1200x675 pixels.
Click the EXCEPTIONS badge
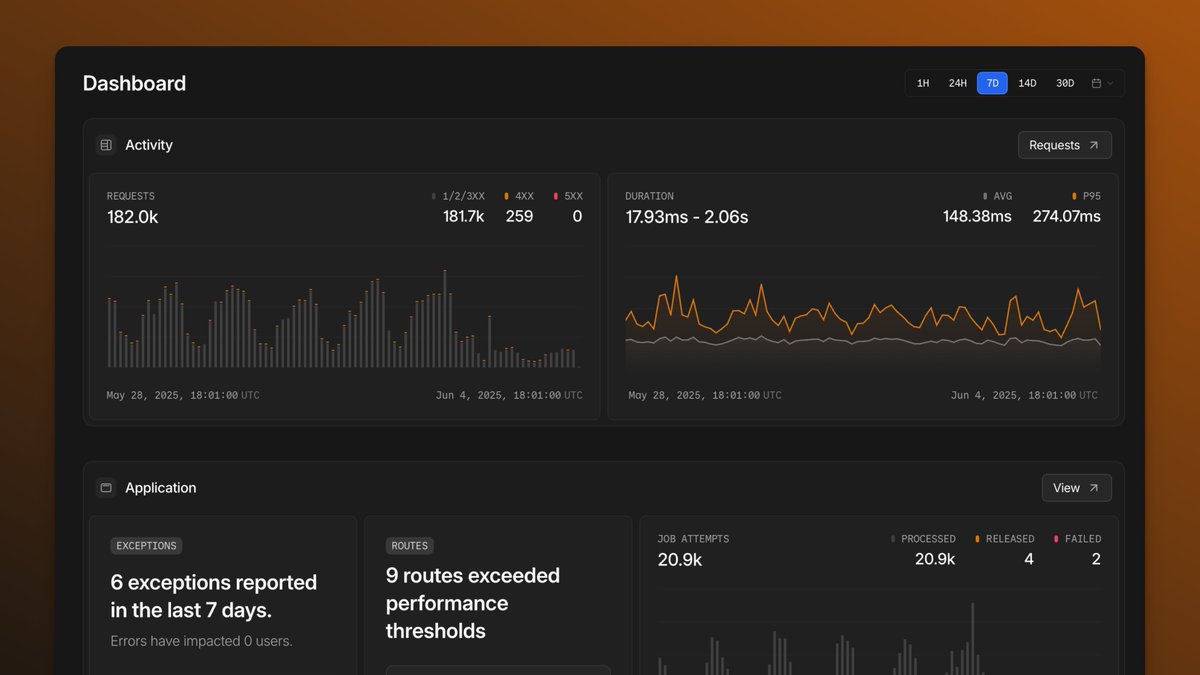(146, 546)
